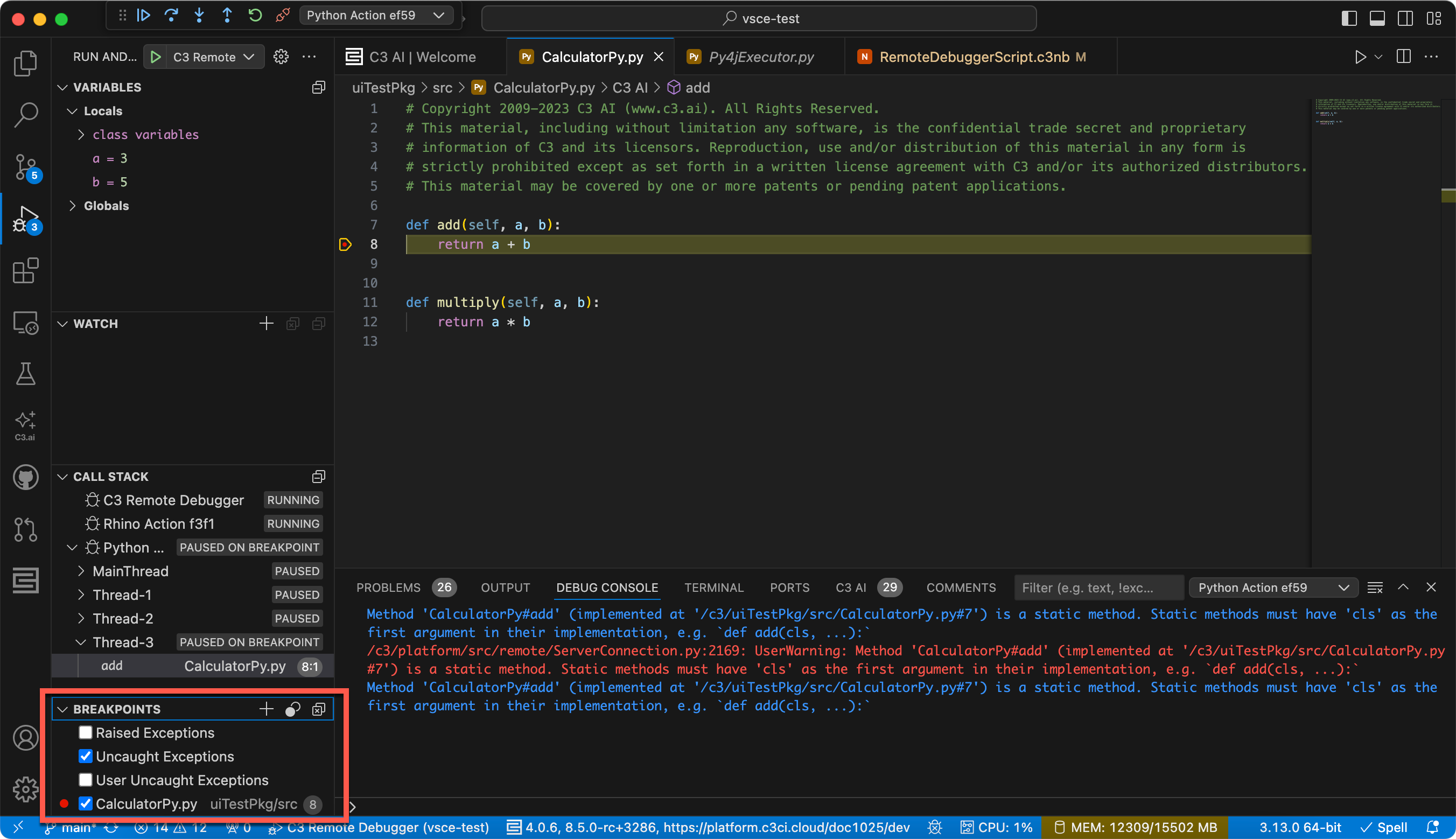This screenshot has height=839, width=1456.
Task: Open the Testing flask icon
Action: click(25, 374)
